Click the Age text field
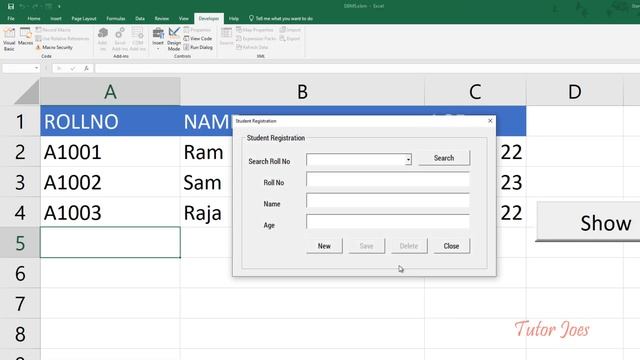This screenshot has width=640, height=360. click(388, 222)
